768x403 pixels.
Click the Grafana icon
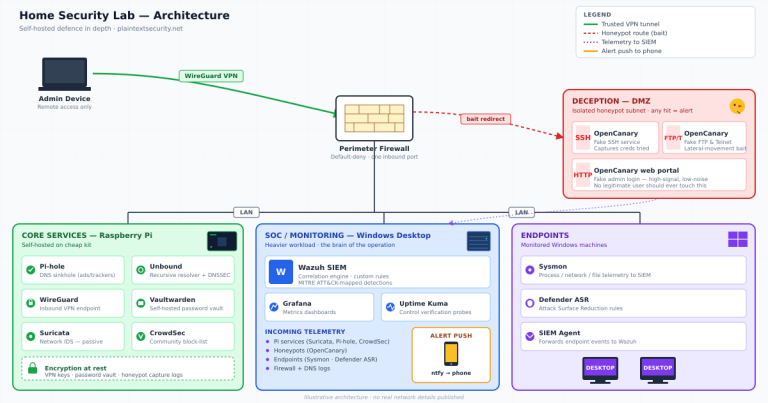click(274, 307)
